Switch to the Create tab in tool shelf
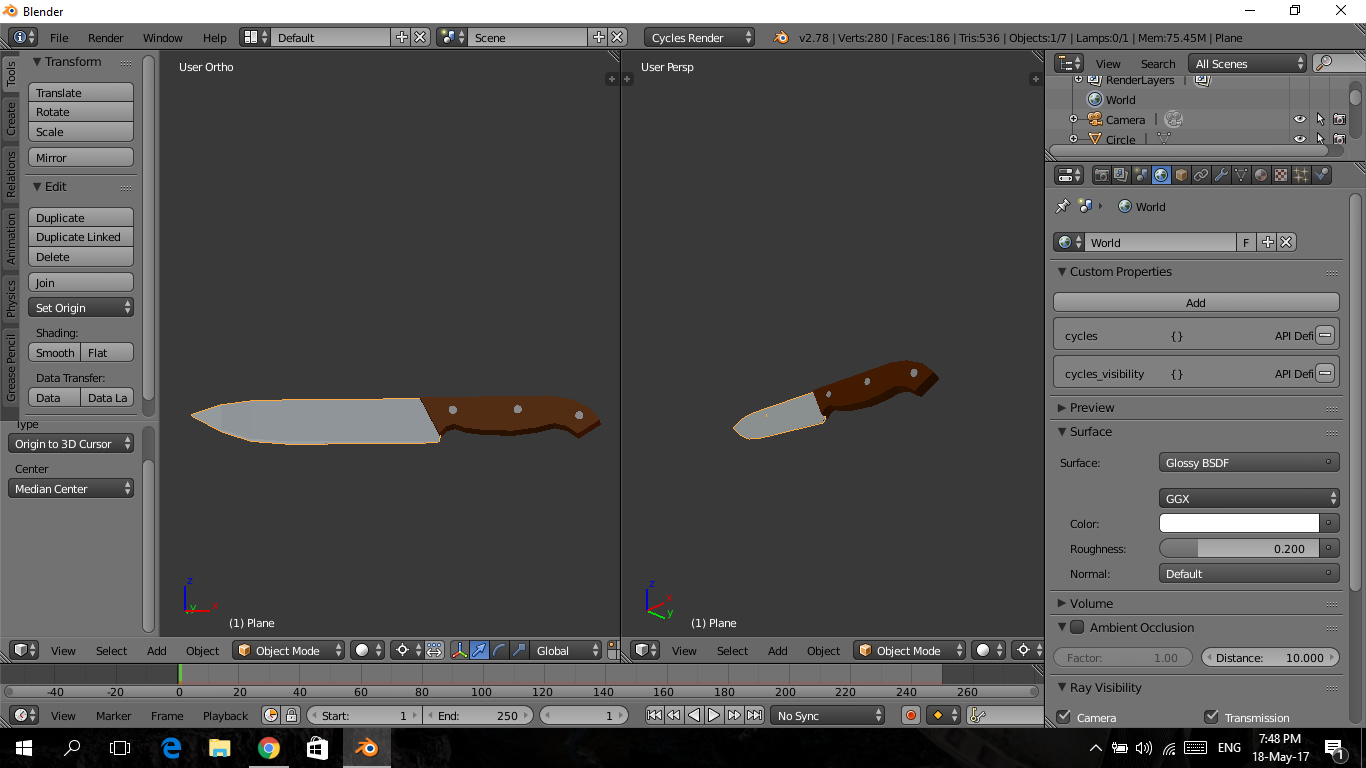This screenshot has width=1366, height=768. (x=11, y=118)
